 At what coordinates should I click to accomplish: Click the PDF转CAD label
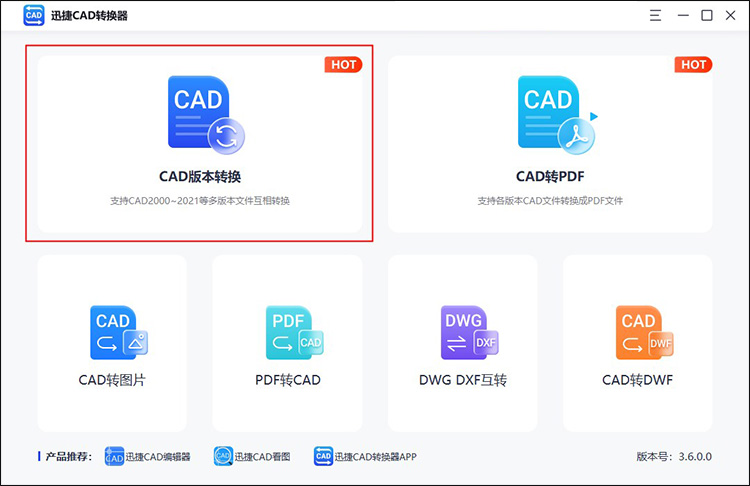(287, 380)
